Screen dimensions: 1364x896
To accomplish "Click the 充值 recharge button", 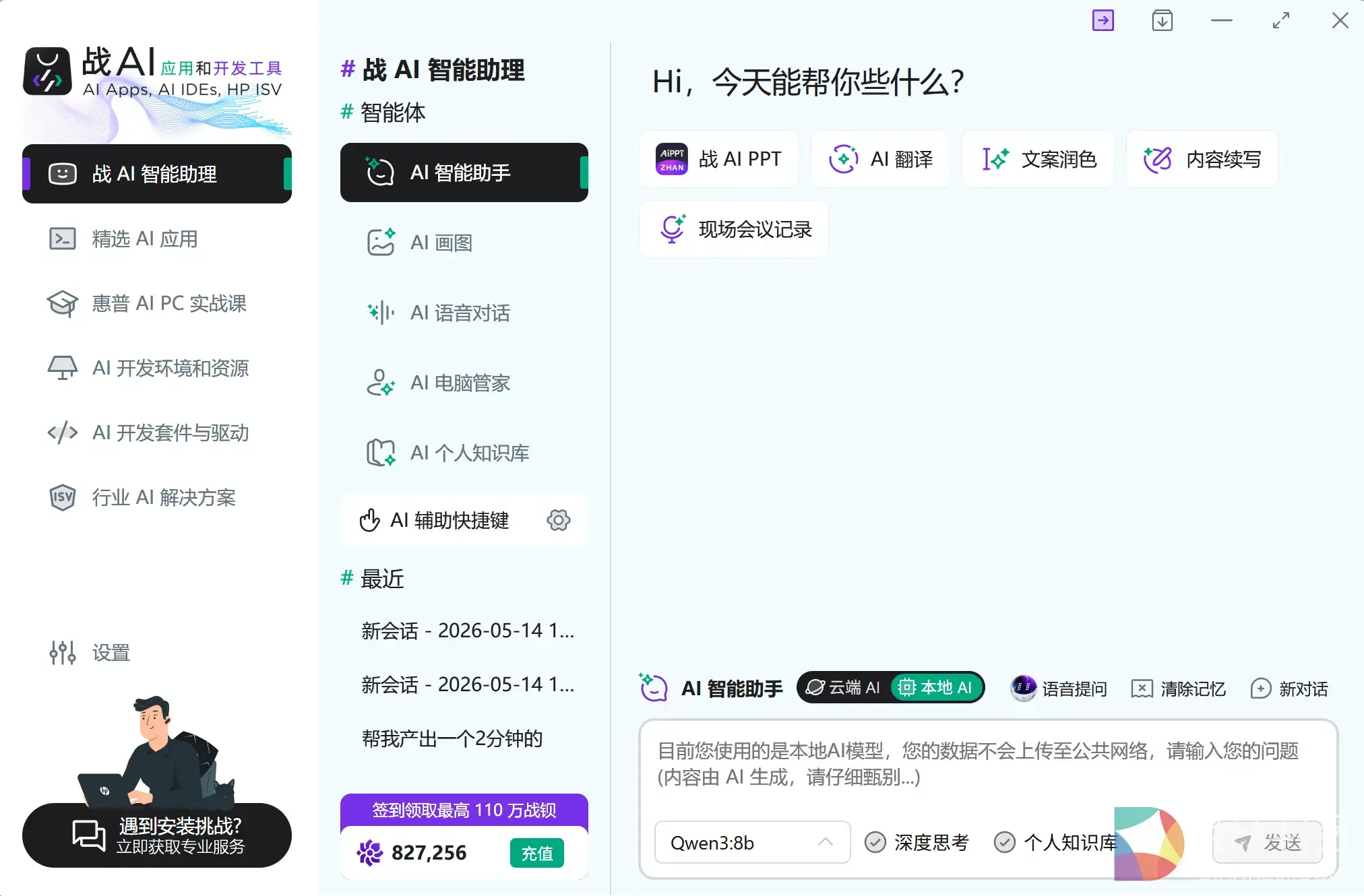I will click(x=537, y=853).
